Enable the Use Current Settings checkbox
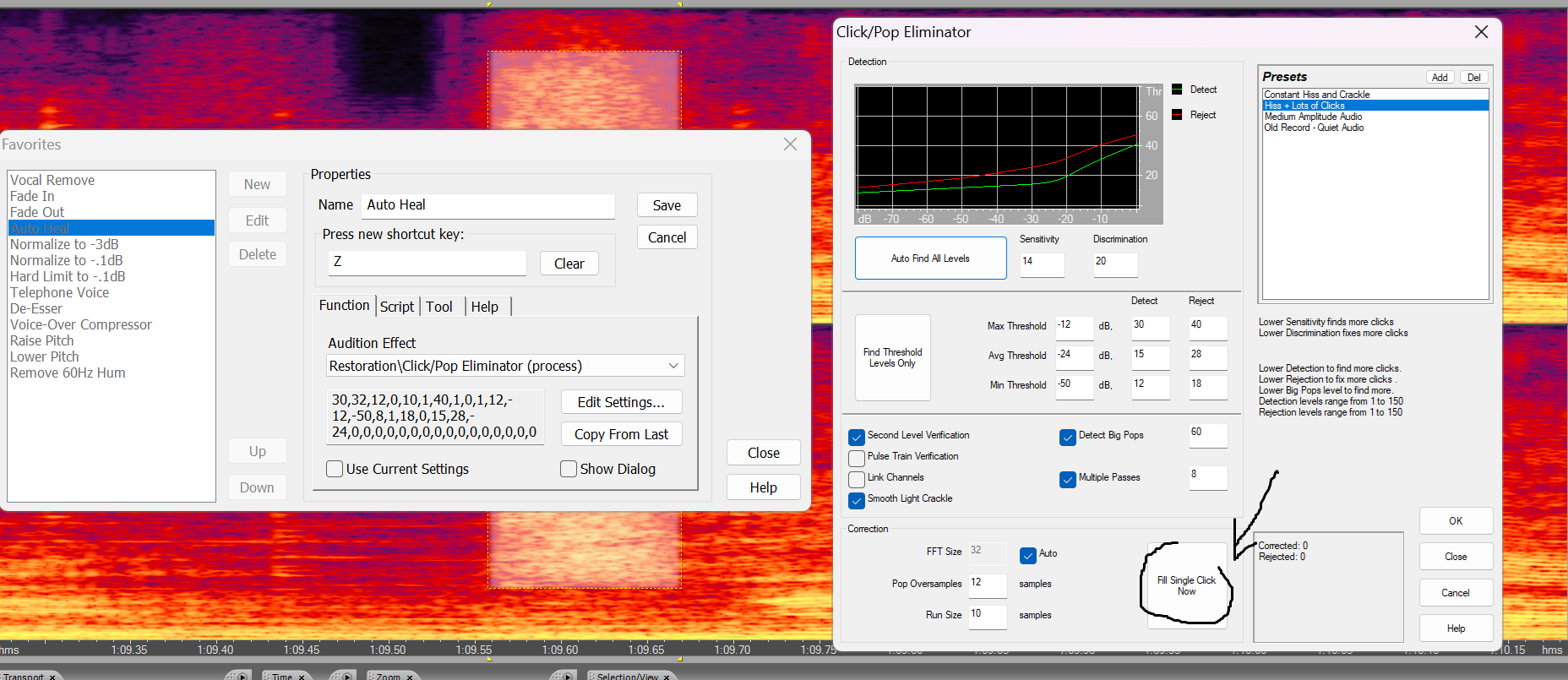This screenshot has width=1568, height=680. pos(335,469)
